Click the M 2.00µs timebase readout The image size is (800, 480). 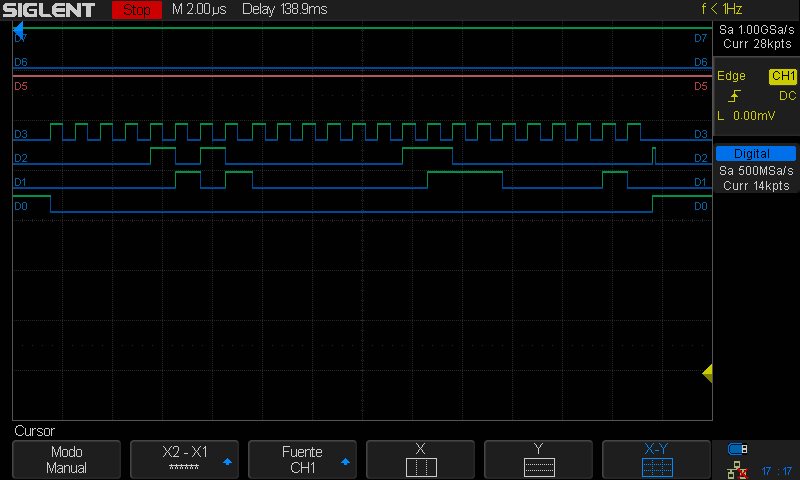[x=199, y=9]
